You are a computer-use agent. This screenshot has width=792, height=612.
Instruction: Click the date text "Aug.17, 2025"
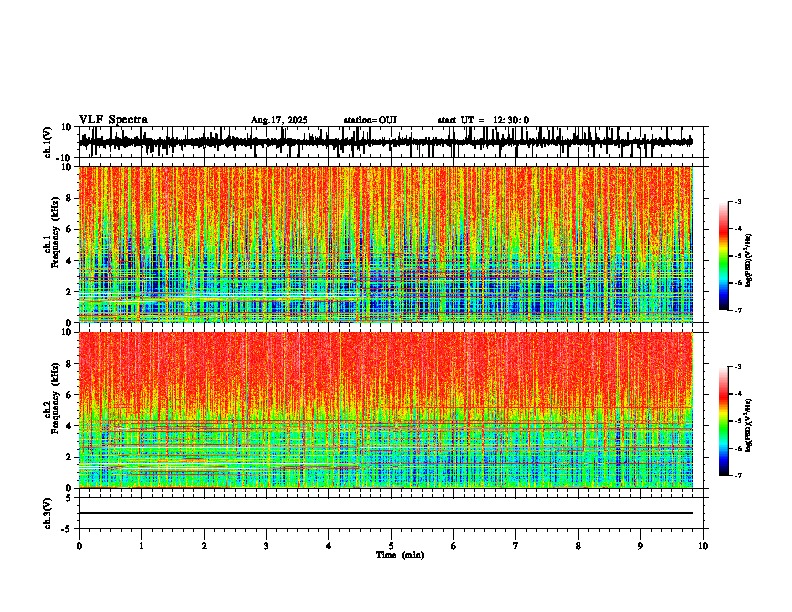pos(279,120)
